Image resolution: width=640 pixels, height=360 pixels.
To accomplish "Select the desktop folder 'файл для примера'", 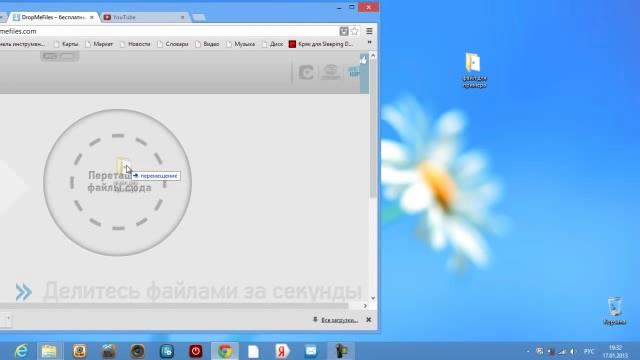I will pyautogui.click(x=474, y=70).
